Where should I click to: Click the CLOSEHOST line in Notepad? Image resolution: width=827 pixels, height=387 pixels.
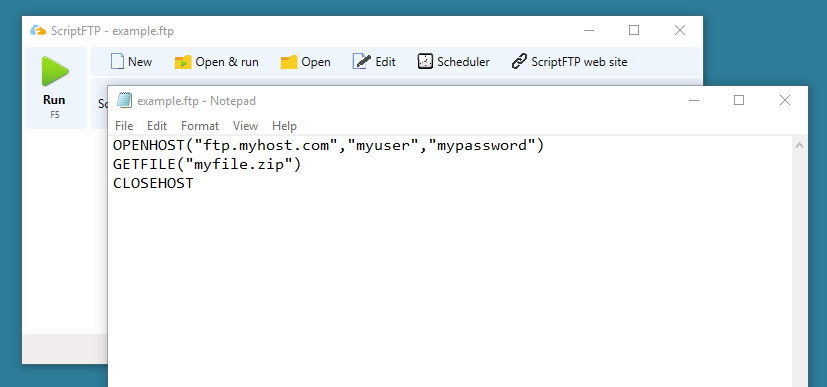click(x=153, y=183)
